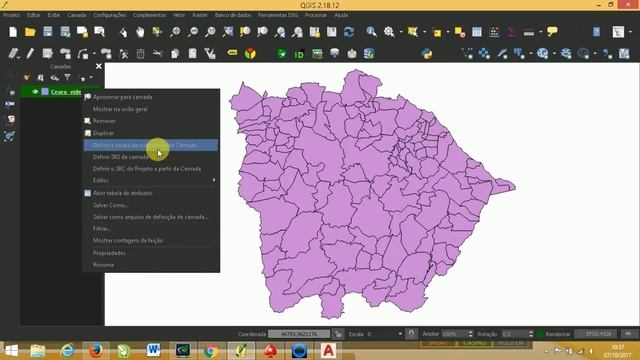Click the green ID toolbar icon
640x360 pixels.
click(299, 54)
